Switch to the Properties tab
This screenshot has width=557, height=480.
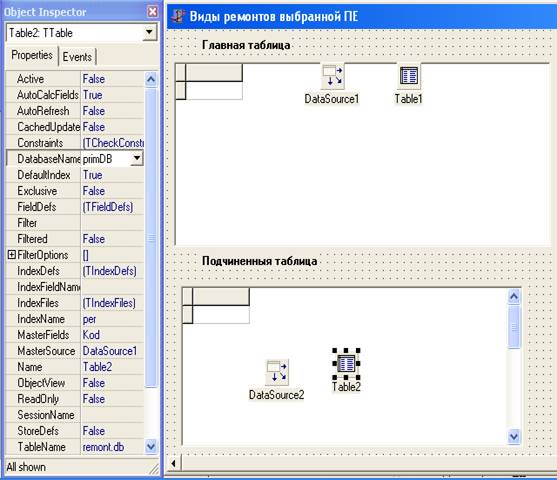pyautogui.click(x=32, y=55)
